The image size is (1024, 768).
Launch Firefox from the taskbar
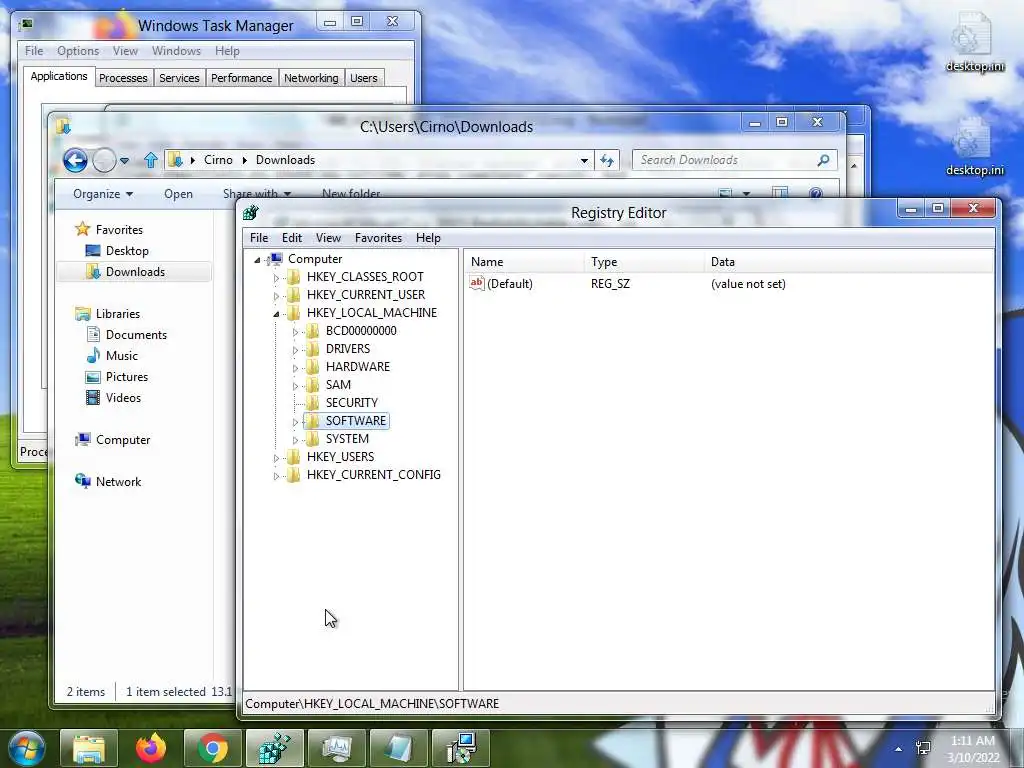pyautogui.click(x=151, y=748)
